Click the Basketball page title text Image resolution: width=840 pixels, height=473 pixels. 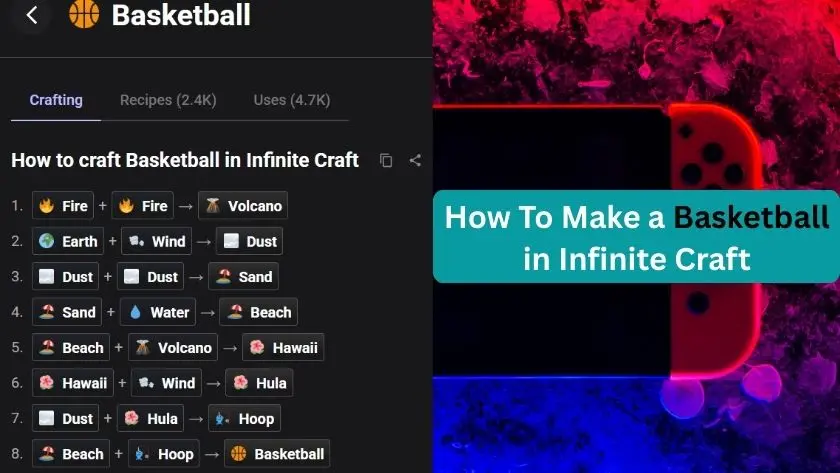coord(181,15)
